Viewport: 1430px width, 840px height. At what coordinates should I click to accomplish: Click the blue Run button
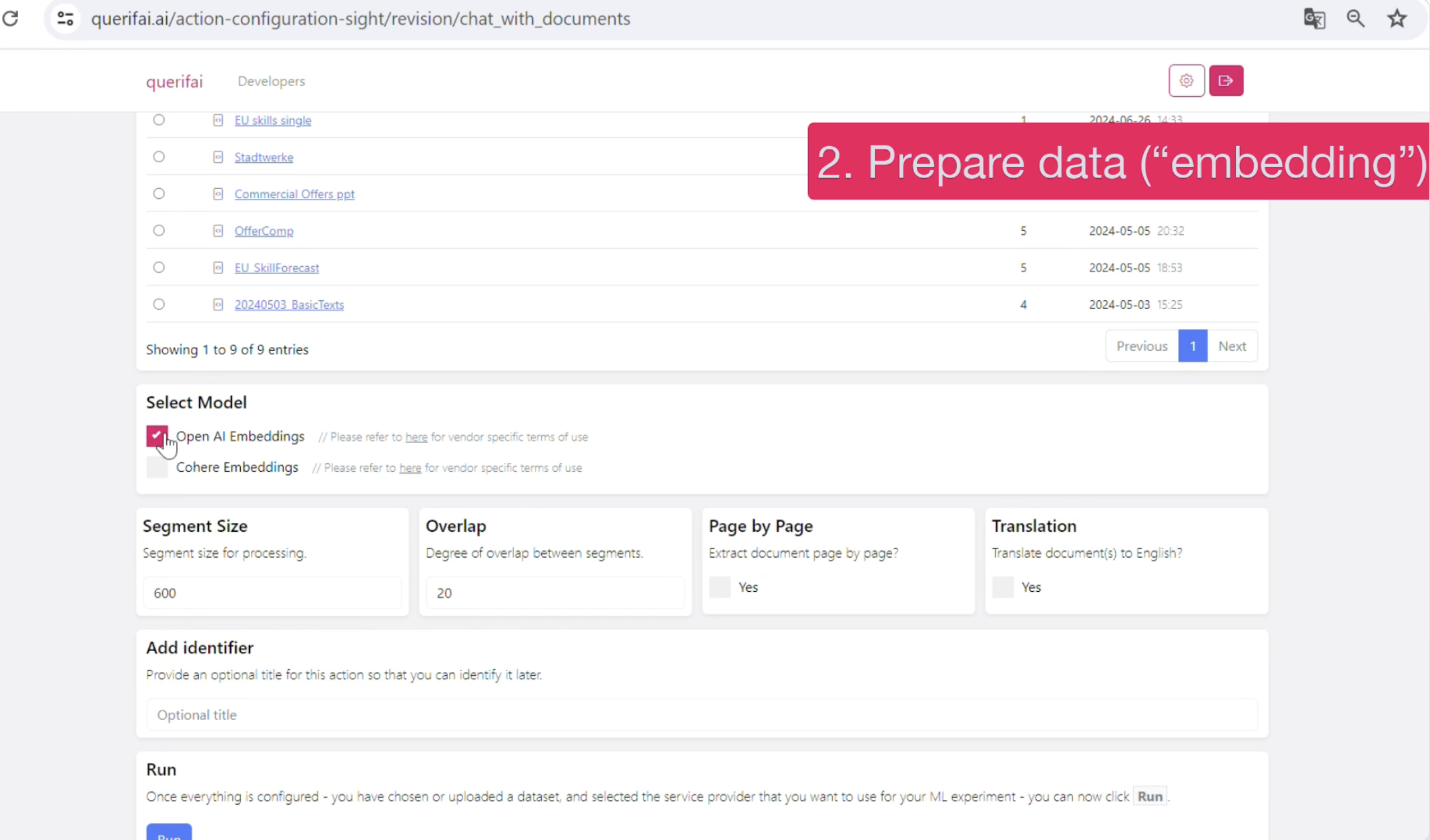coord(169,832)
